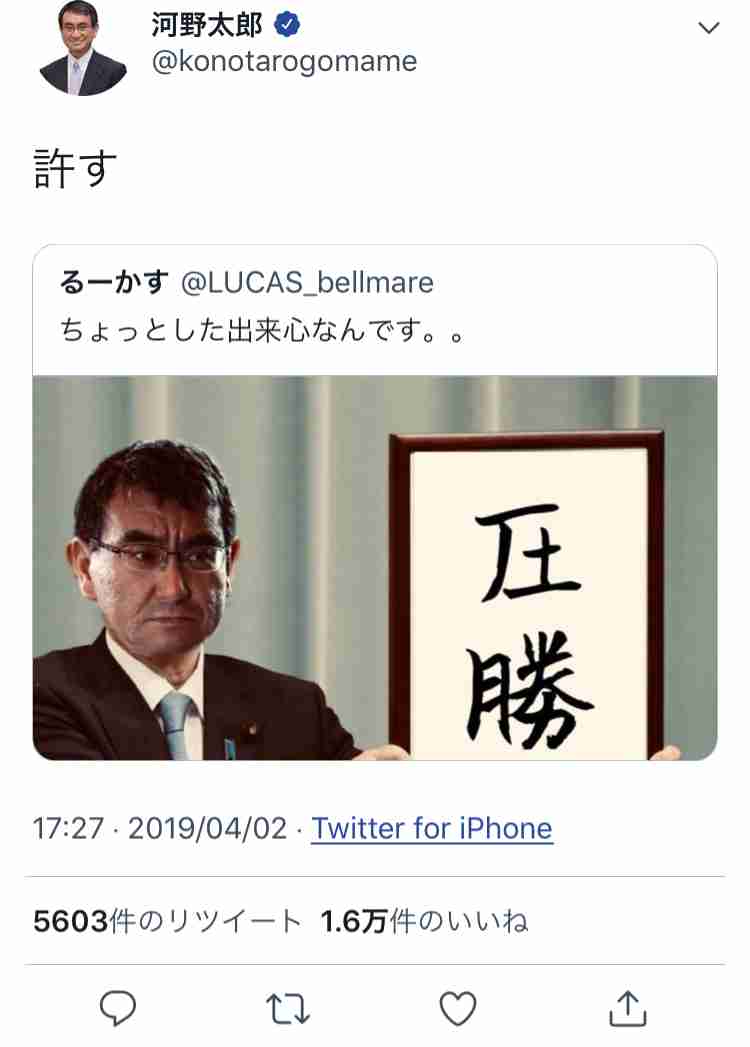Viewport: 750px width, 1047px height.
Task: Tap the reply speech bubble icon
Action: 118,1007
